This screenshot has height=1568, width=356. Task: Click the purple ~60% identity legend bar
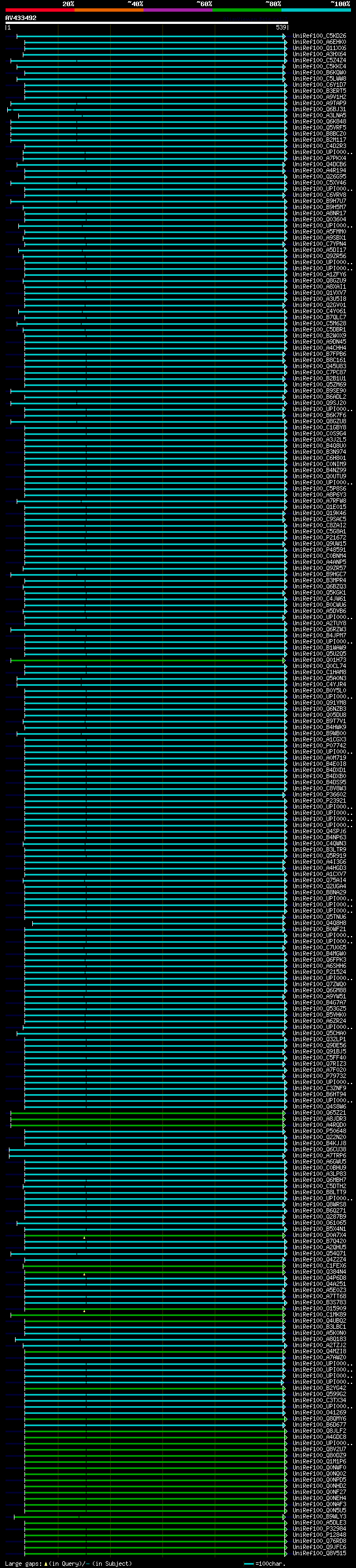(x=179, y=10)
